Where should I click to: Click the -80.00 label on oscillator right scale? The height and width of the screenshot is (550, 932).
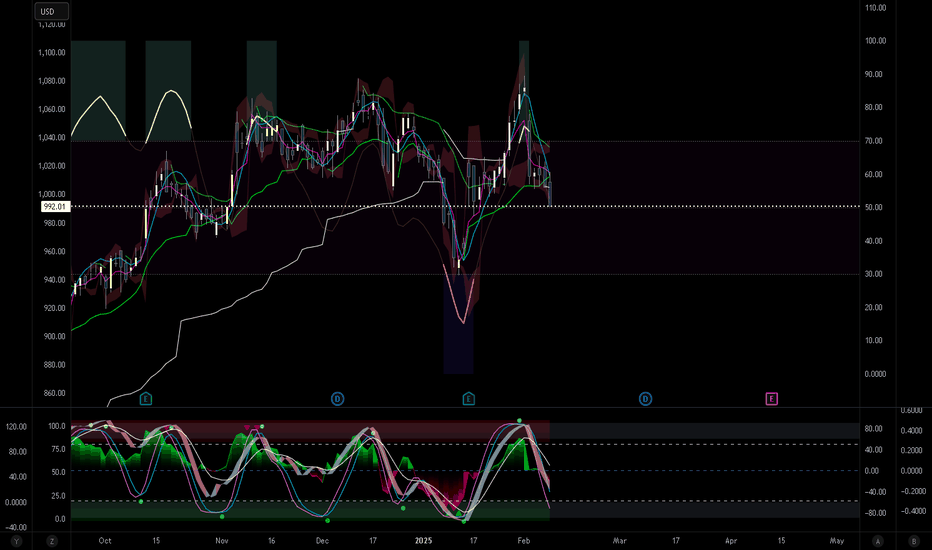(875, 513)
